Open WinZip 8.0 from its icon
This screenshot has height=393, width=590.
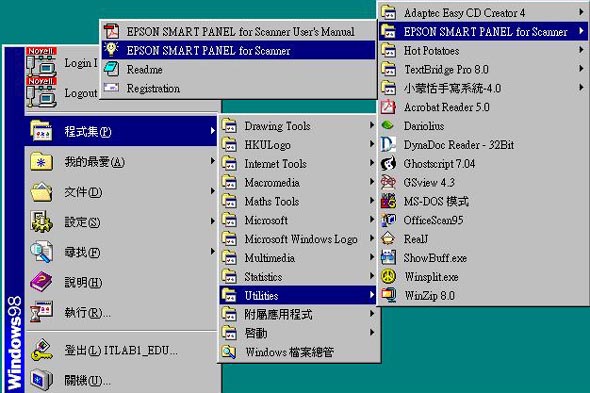[388, 295]
